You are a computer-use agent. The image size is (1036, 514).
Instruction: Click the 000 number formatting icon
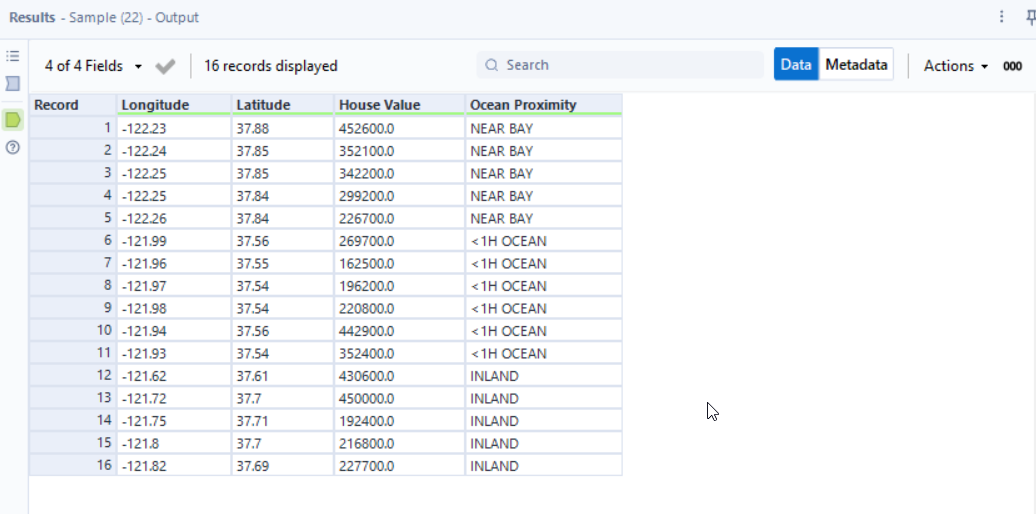[1012, 66]
